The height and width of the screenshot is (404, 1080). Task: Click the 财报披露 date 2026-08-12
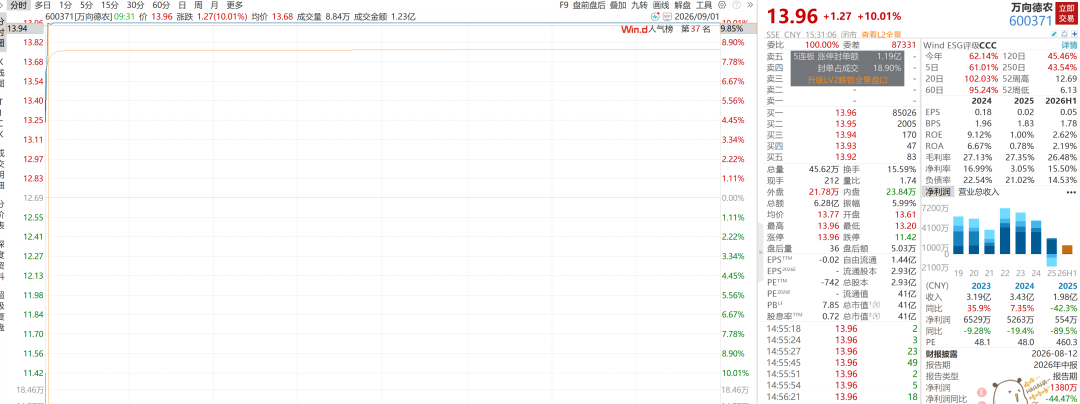coord(1055,354)
